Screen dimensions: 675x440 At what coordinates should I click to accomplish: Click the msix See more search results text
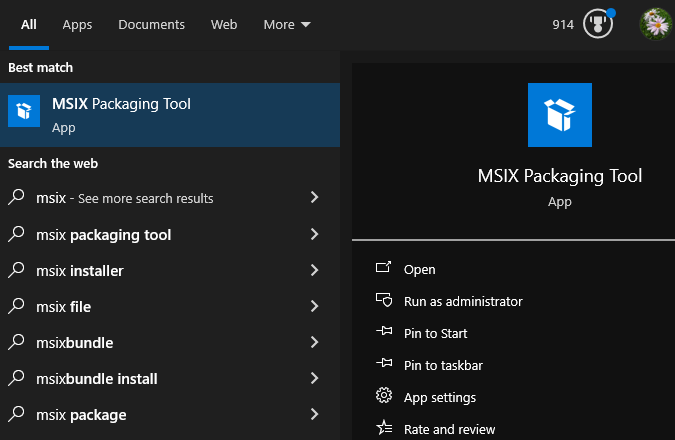click(125, 198)
